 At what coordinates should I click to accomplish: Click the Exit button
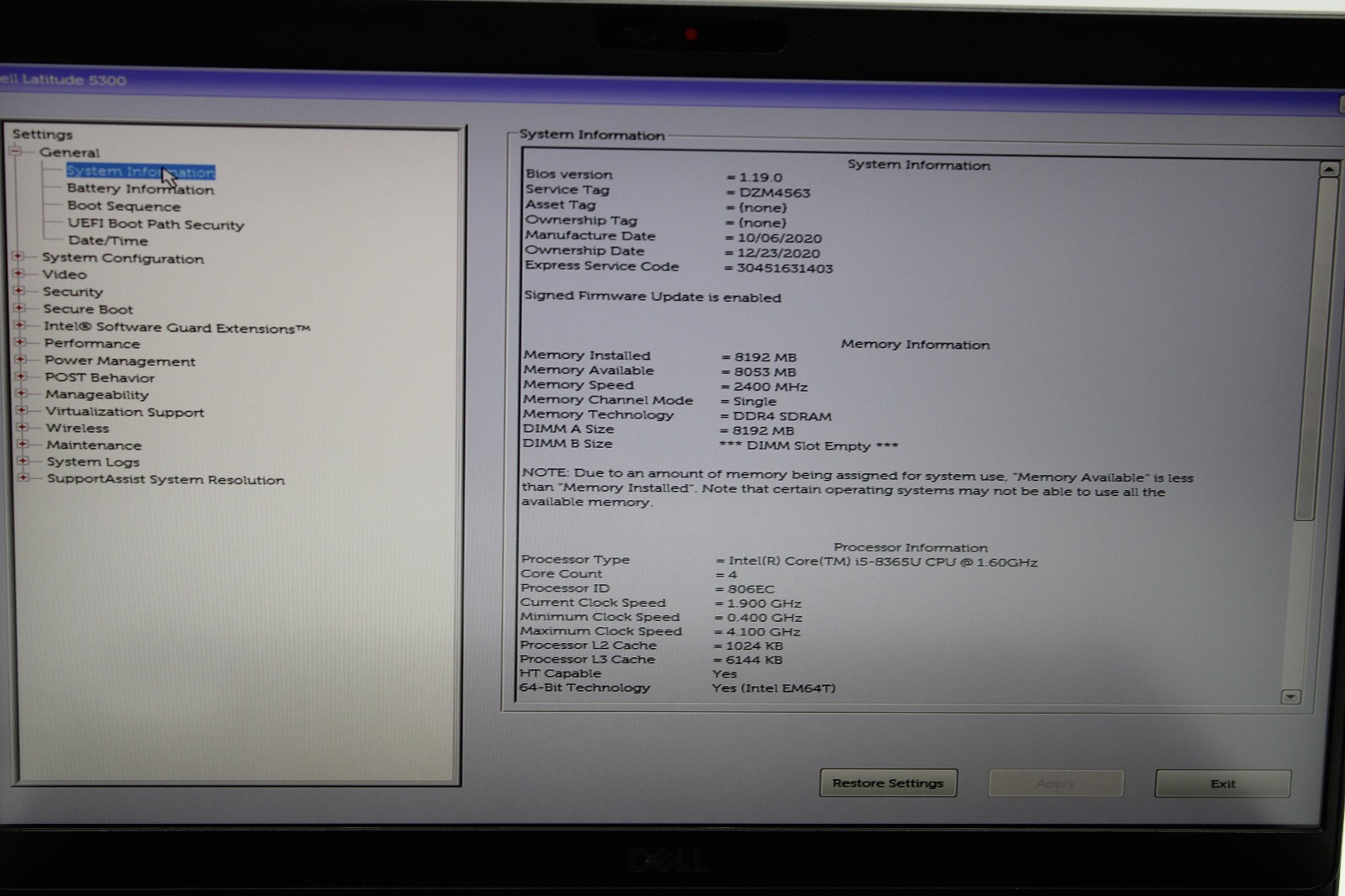click(1222, 783)
